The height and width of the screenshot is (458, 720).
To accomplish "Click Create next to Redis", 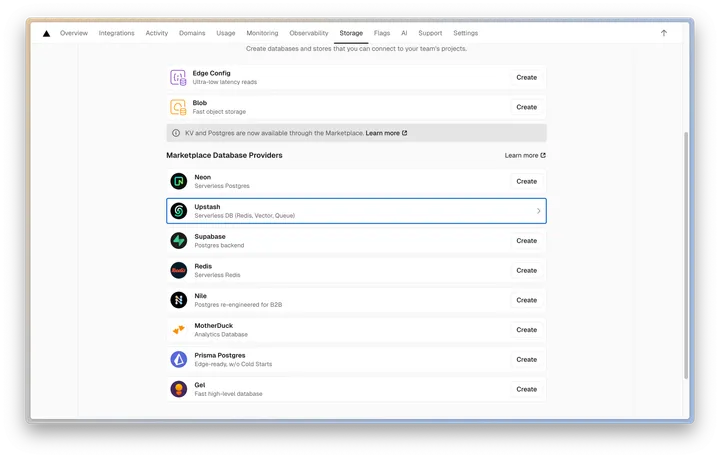I will coord(526,271).
